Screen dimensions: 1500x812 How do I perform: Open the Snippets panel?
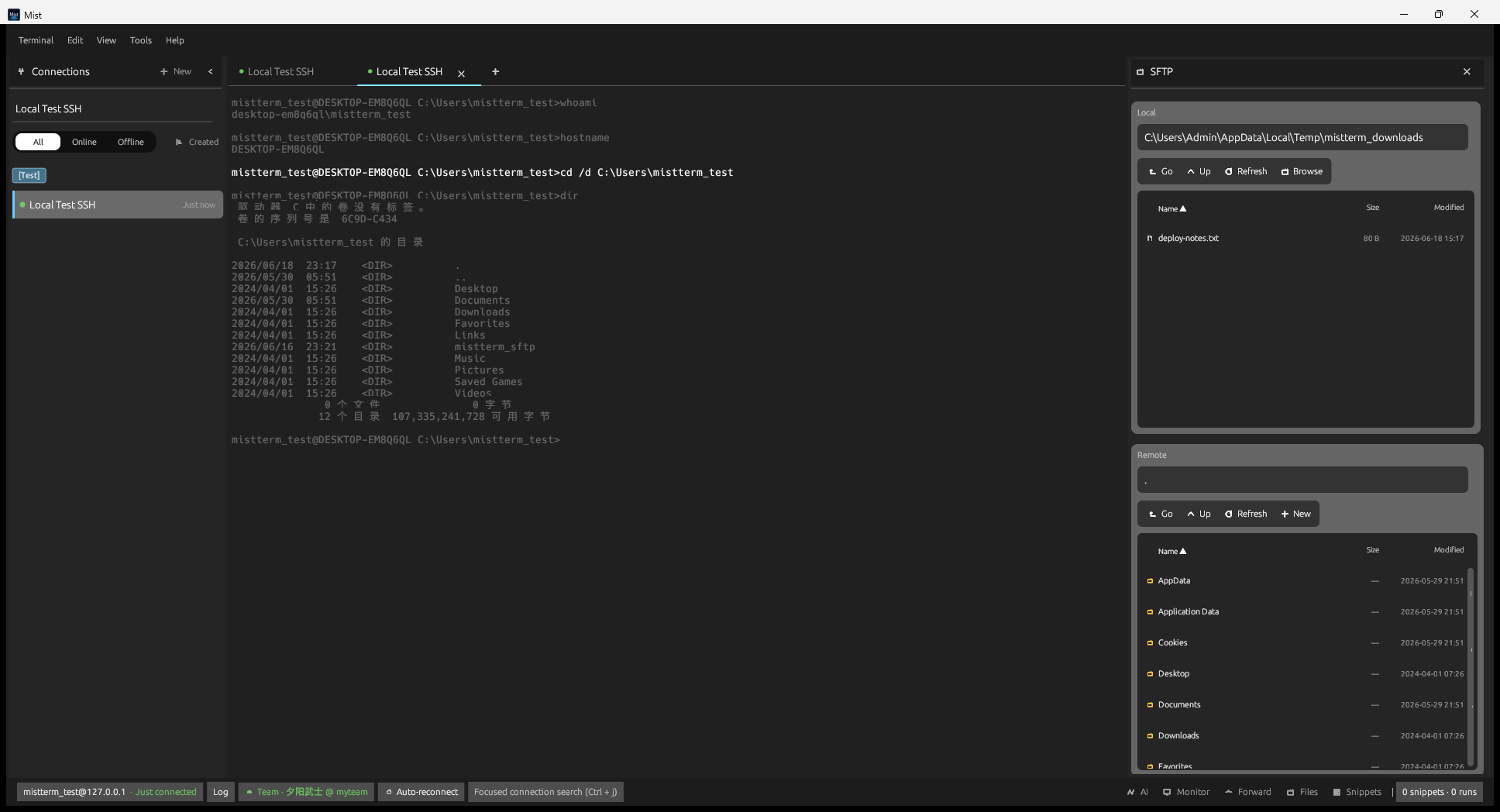point(1357,792)
